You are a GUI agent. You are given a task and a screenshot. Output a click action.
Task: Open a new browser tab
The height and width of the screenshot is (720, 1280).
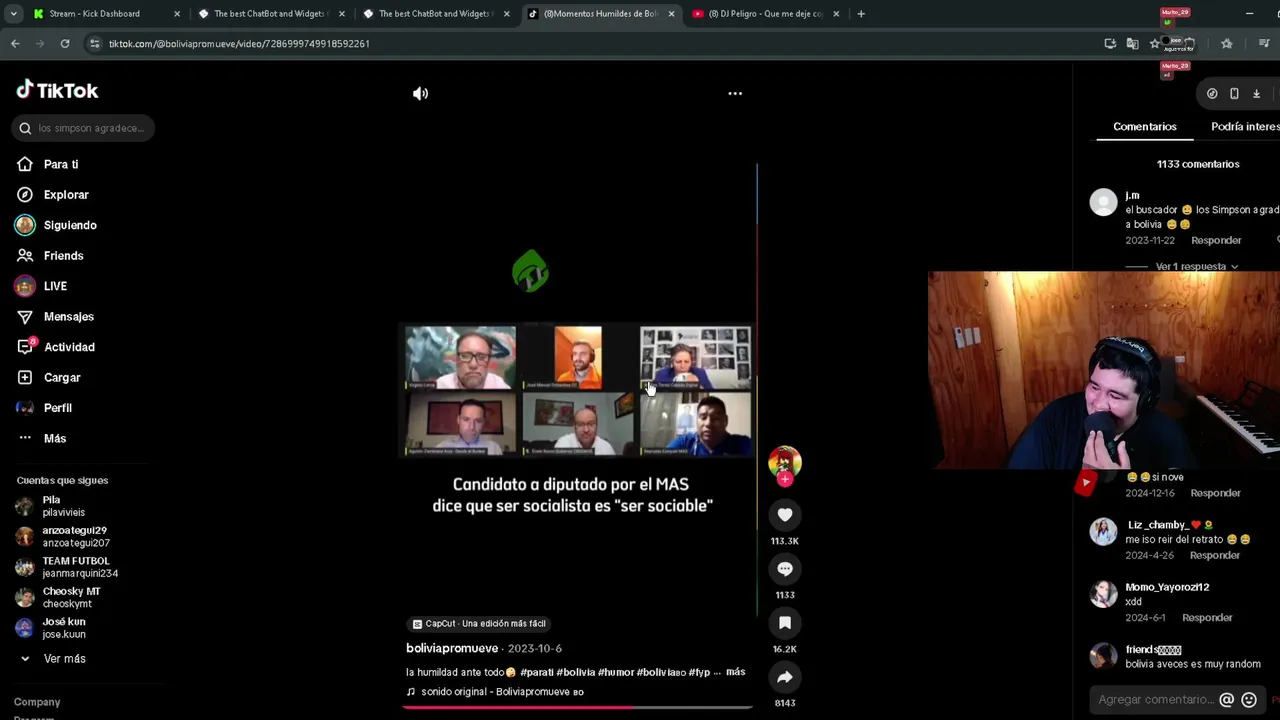tap(861, 14)
